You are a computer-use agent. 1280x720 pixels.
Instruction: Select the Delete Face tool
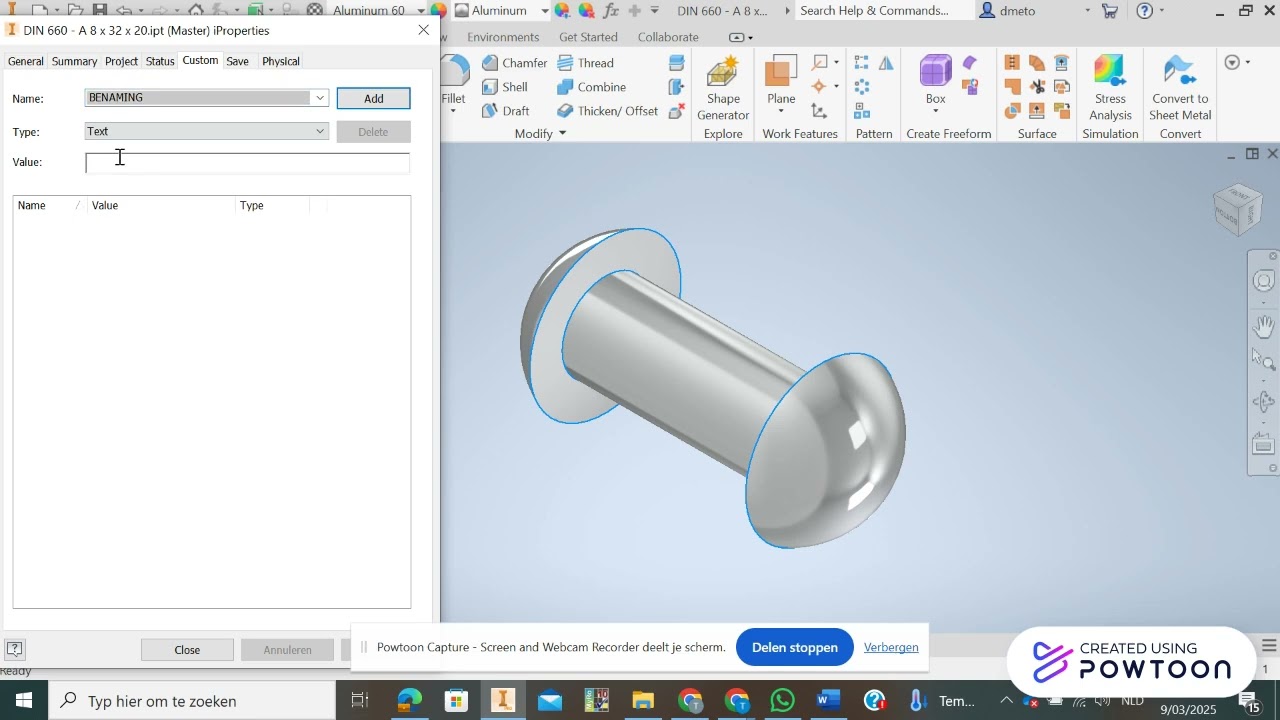tap(677, 111)
